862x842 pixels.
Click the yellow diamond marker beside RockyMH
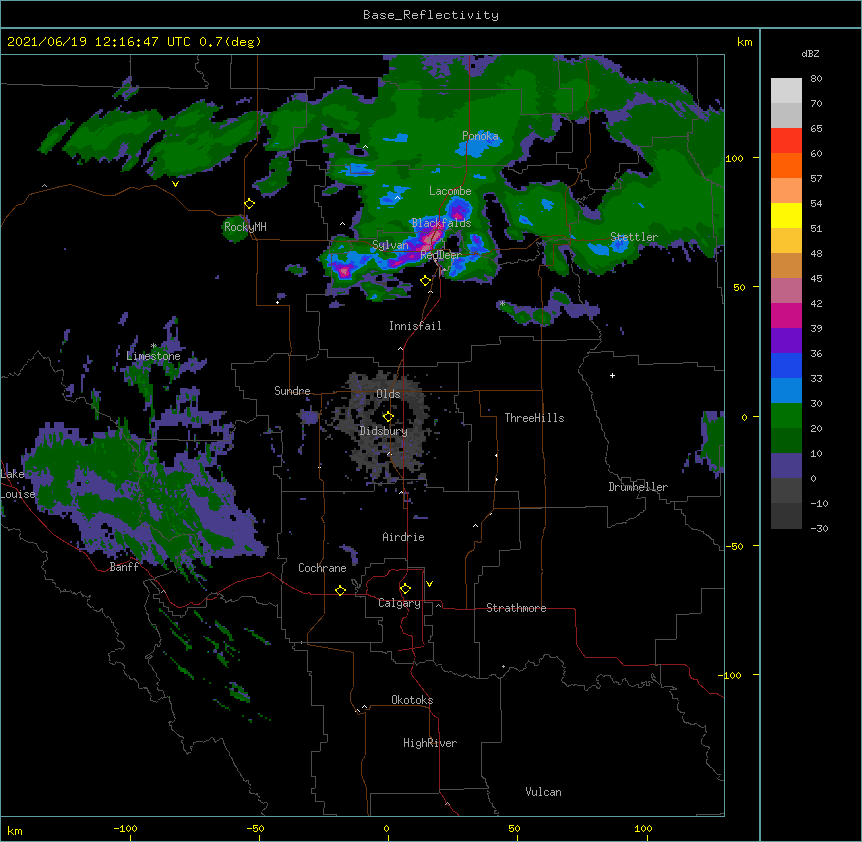coord(250,204)
